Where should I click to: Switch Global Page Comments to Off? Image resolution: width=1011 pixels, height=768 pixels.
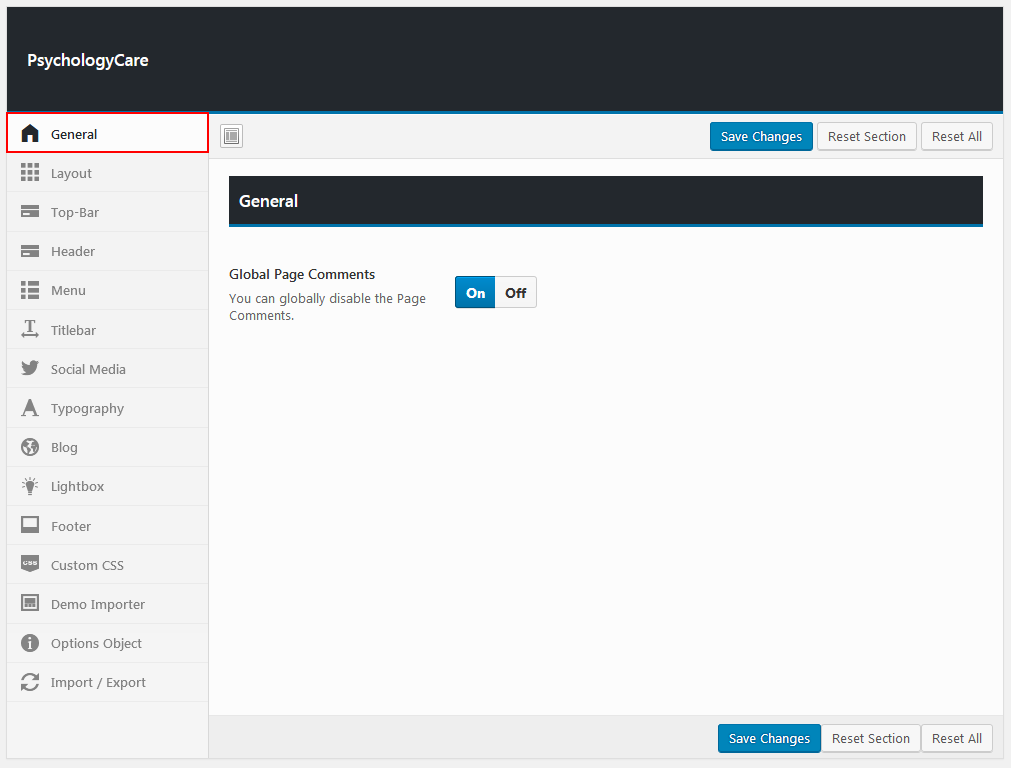tap(515, 293)
